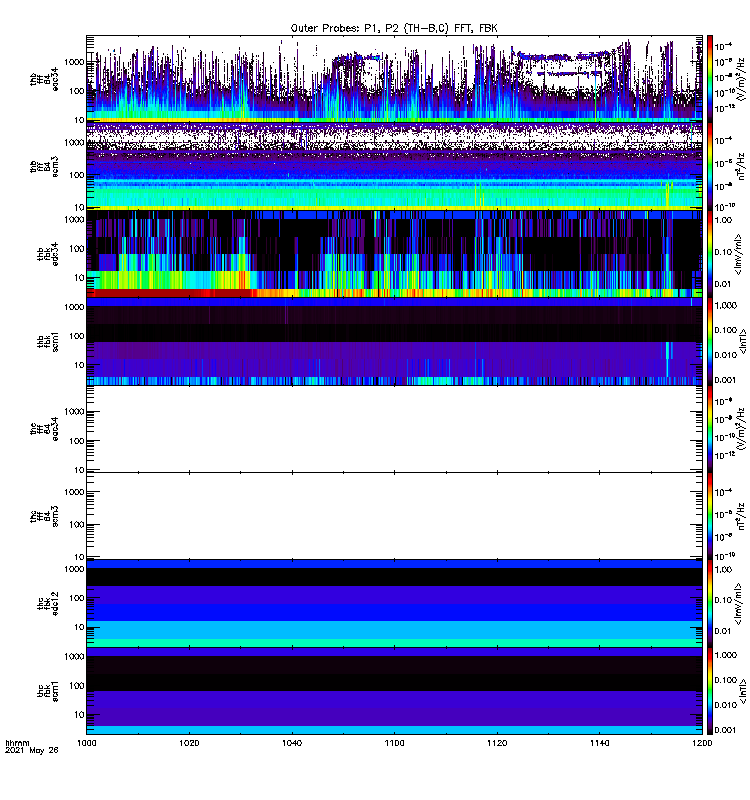Click the 'thb fbk edc34' panel label
The image size is (750, 800).
point(48,254)
